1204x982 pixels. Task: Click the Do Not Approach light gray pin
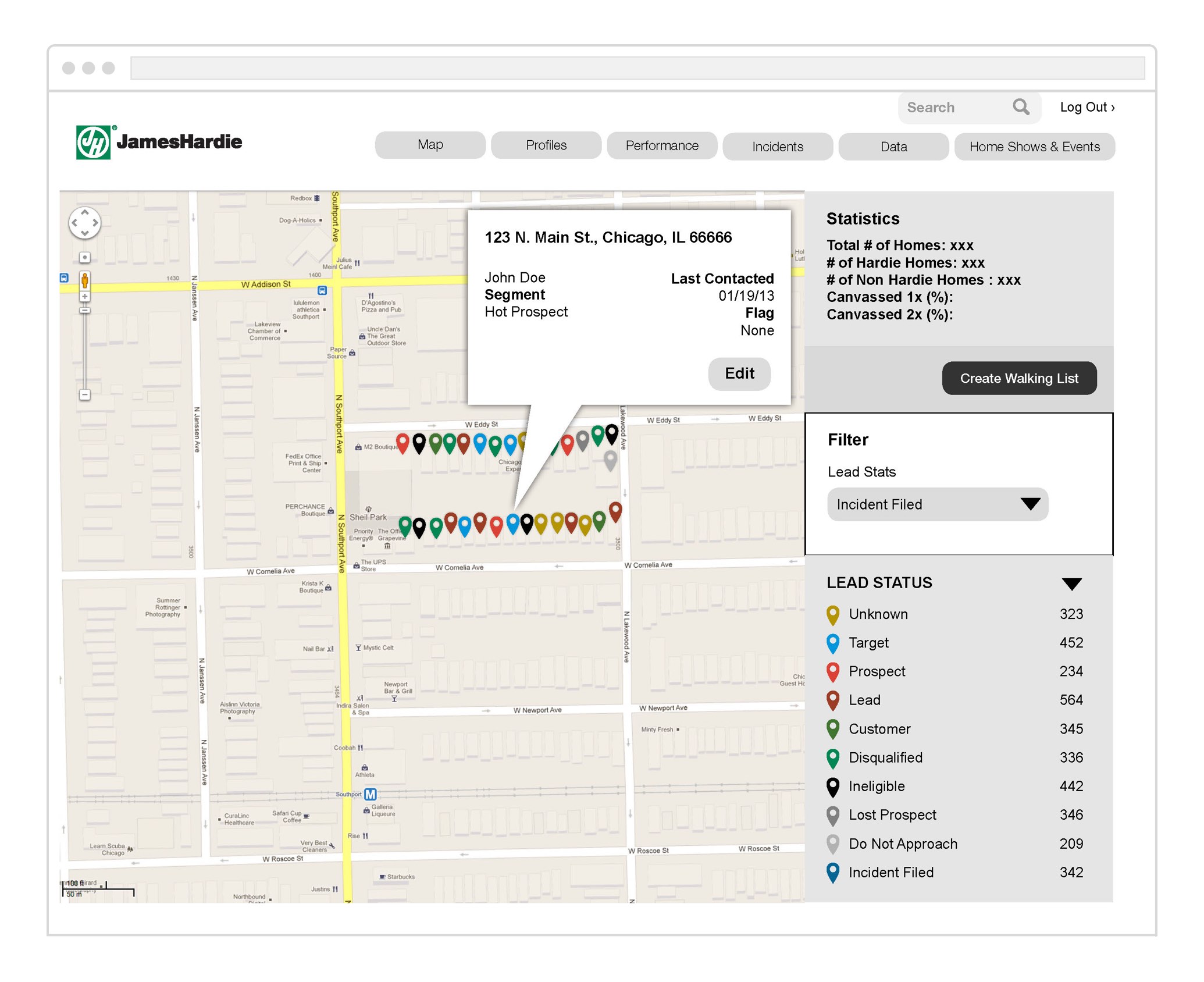click(x=833, y=844)
